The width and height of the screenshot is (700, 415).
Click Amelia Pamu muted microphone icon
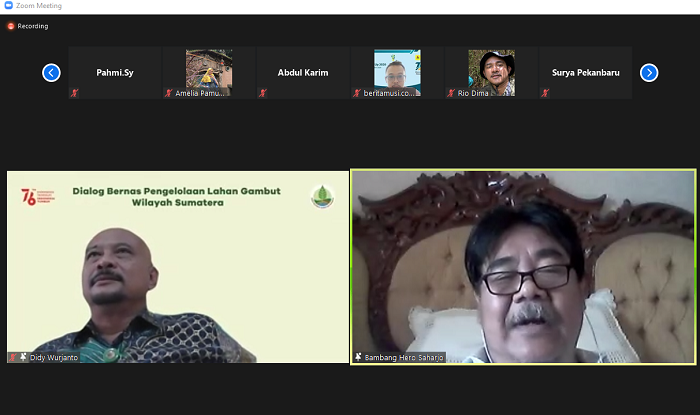pyautogui.click(x=168, y=93)
